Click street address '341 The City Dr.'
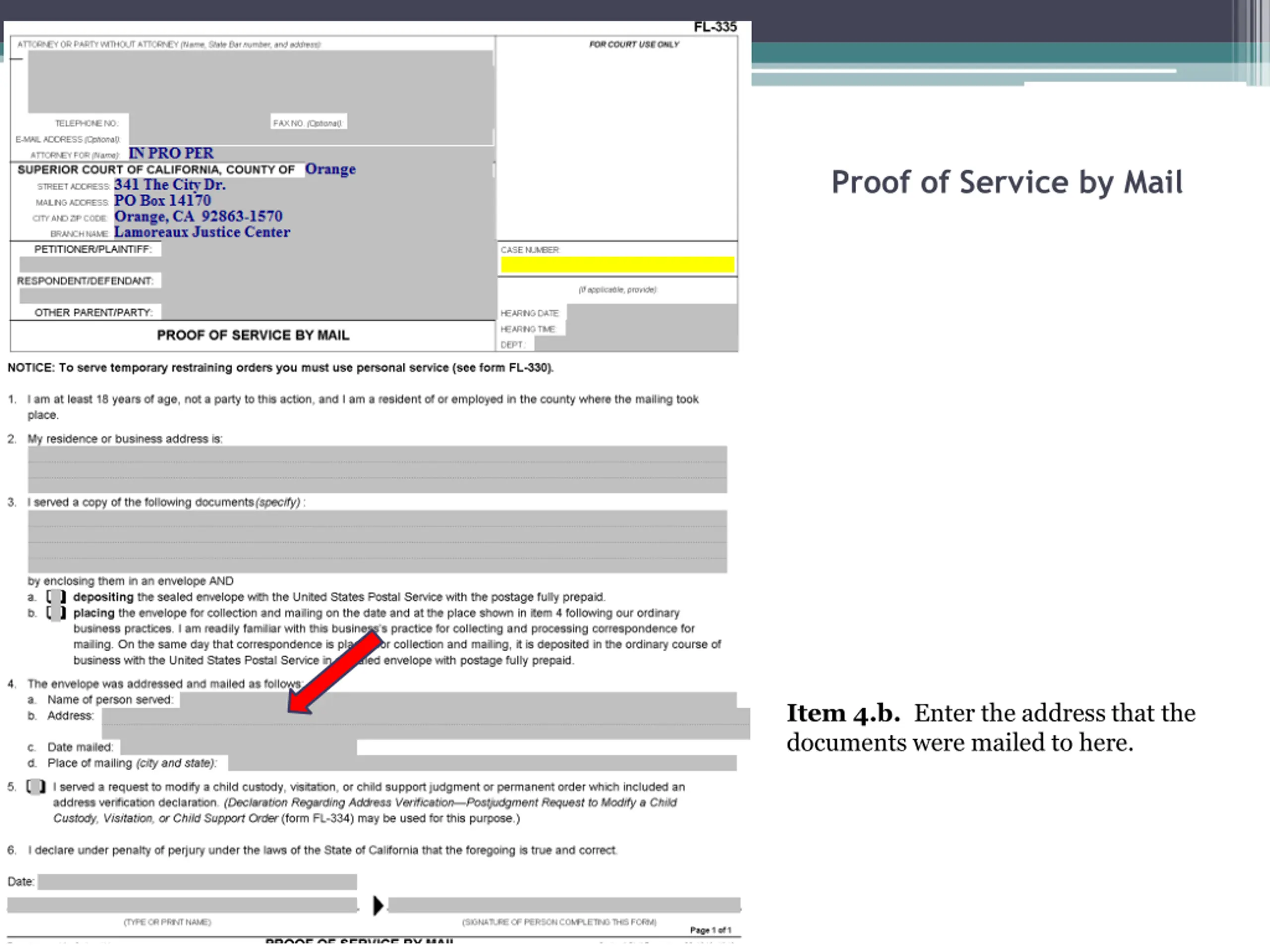 pos(170,185)
